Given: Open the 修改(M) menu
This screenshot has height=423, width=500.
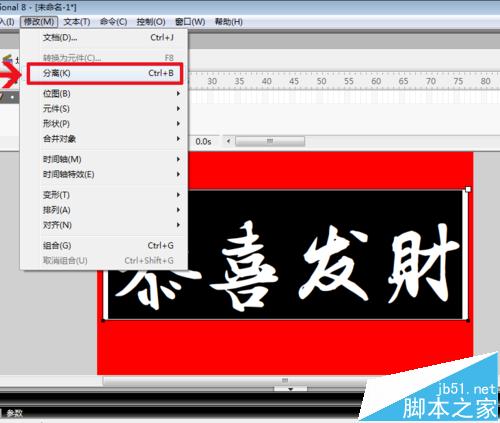Looking at the screenshot, I should click(39, 22).
